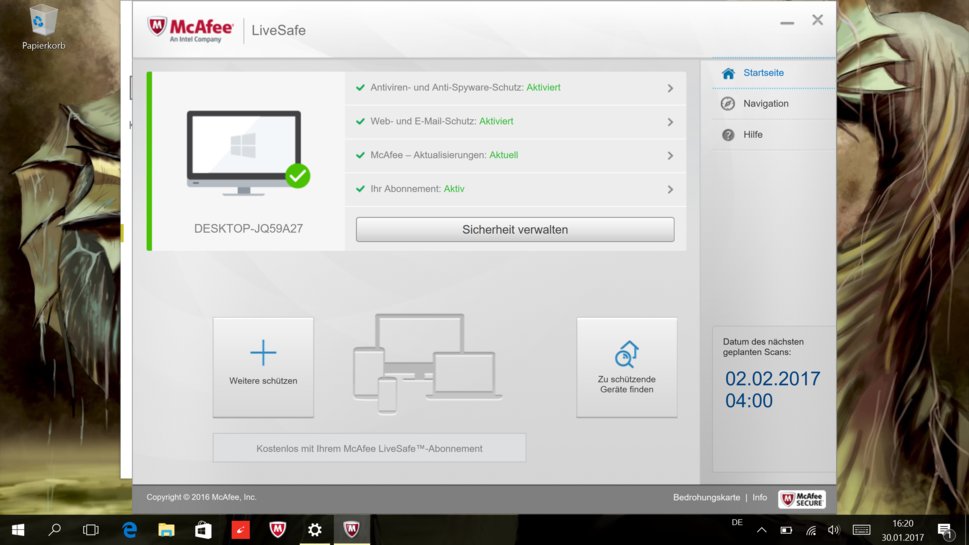Expand Web- und E-Mail-Schutz row
Image resolution: width=969 pixels, height=545 pixels.
[670, 122]
